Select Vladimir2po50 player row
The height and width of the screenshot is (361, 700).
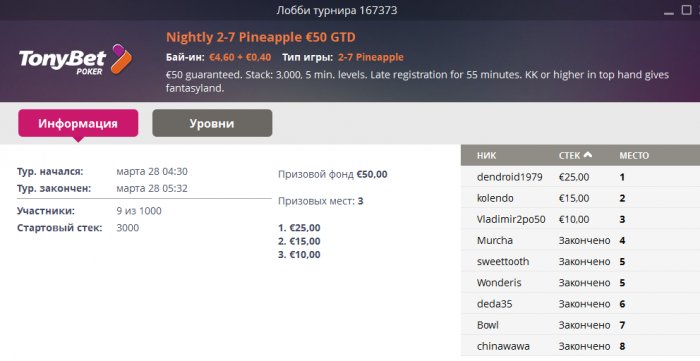click(580, 219)
